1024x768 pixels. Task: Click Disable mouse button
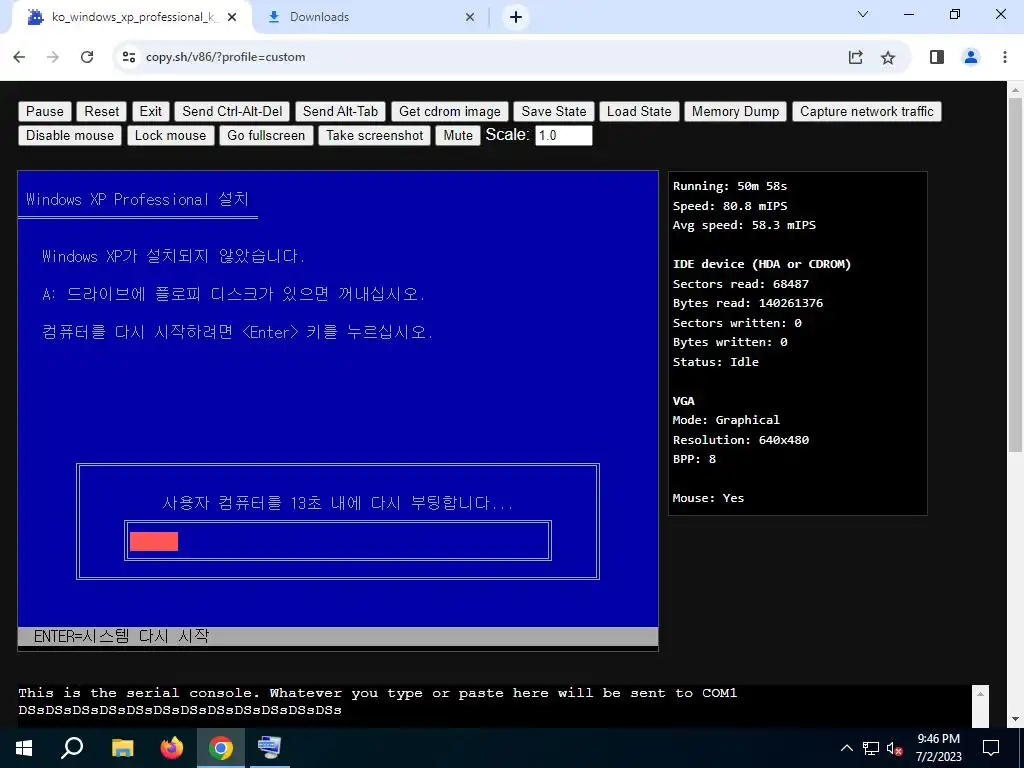[x=70, y=135]
